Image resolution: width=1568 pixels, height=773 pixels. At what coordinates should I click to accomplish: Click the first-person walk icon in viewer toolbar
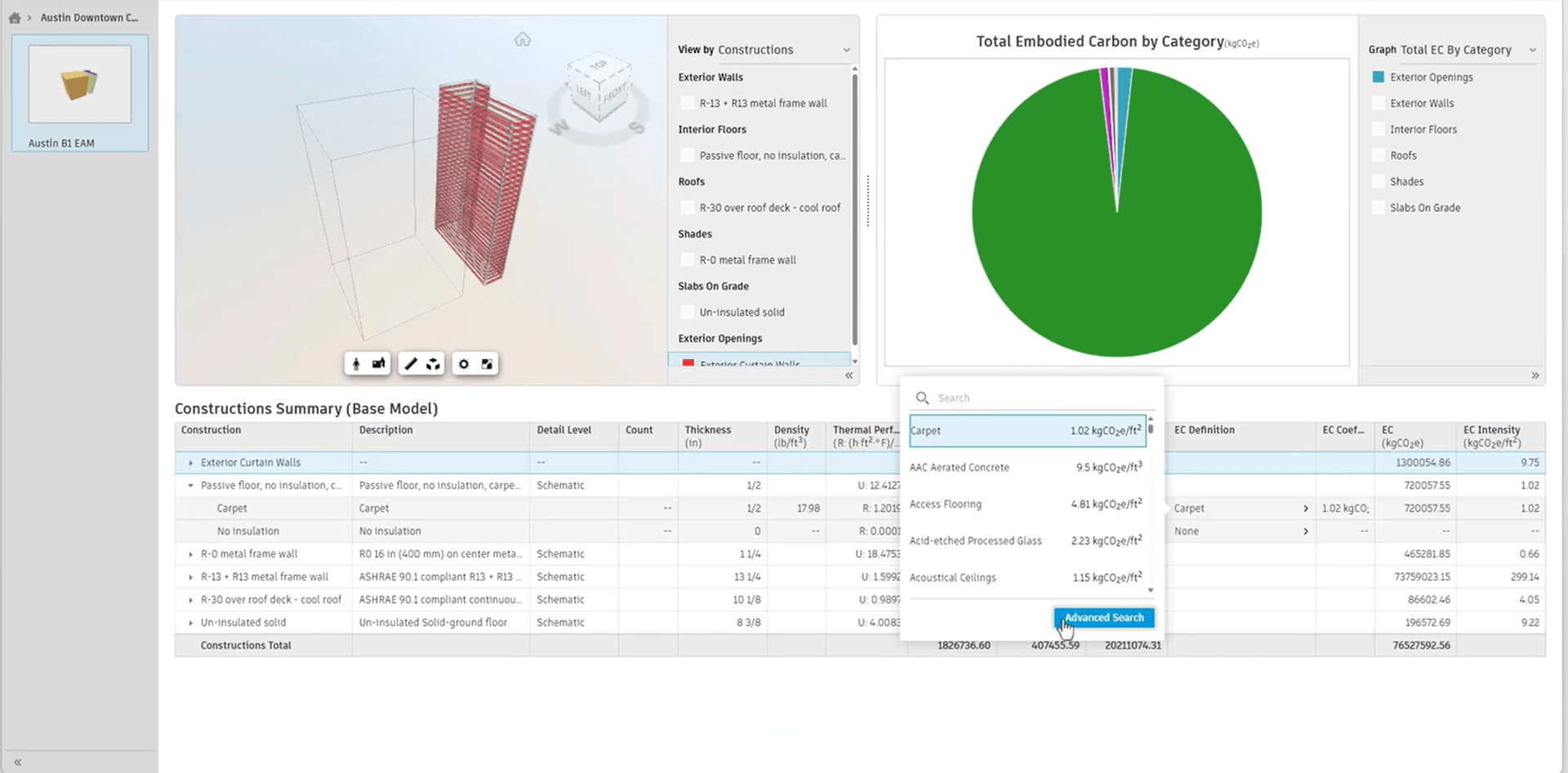click(356, 364)
